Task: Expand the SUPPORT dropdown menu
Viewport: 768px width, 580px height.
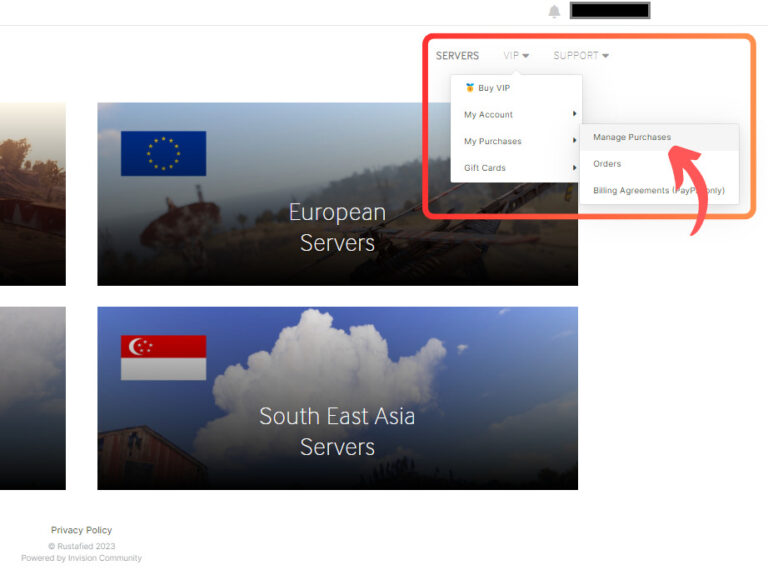Action: [580, 56]
